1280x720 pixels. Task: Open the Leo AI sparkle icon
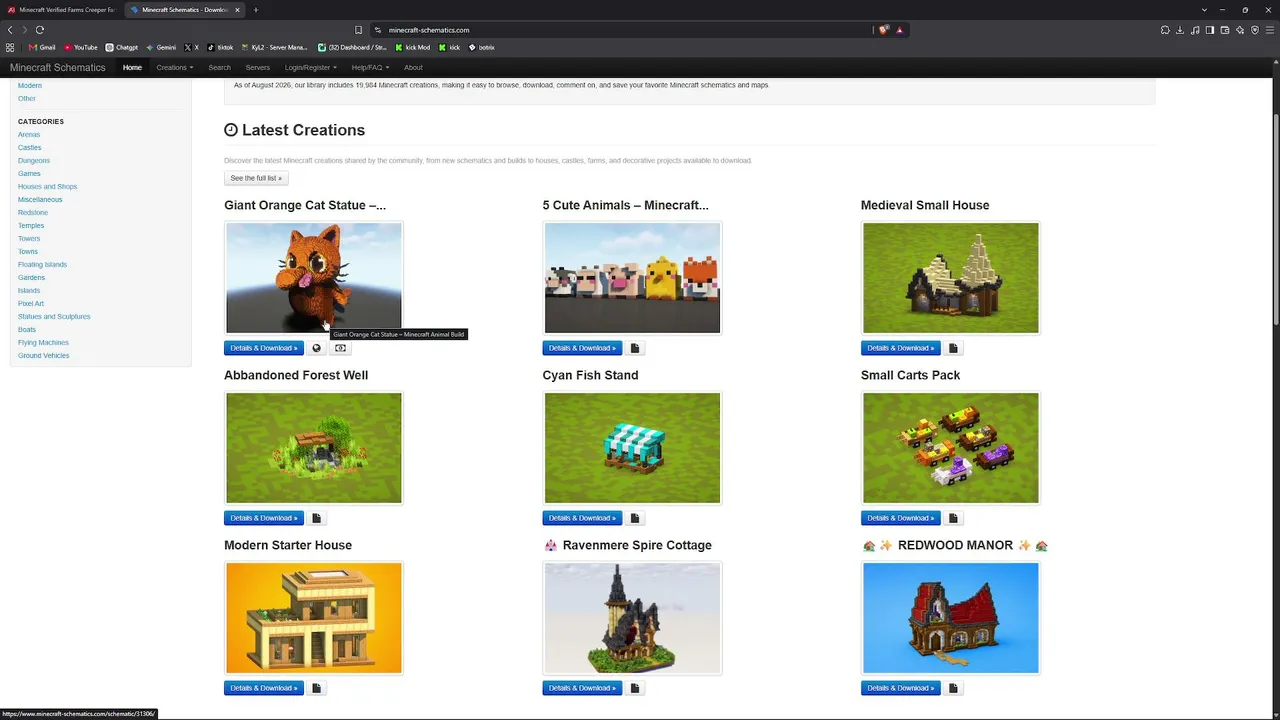[1240, 30]
